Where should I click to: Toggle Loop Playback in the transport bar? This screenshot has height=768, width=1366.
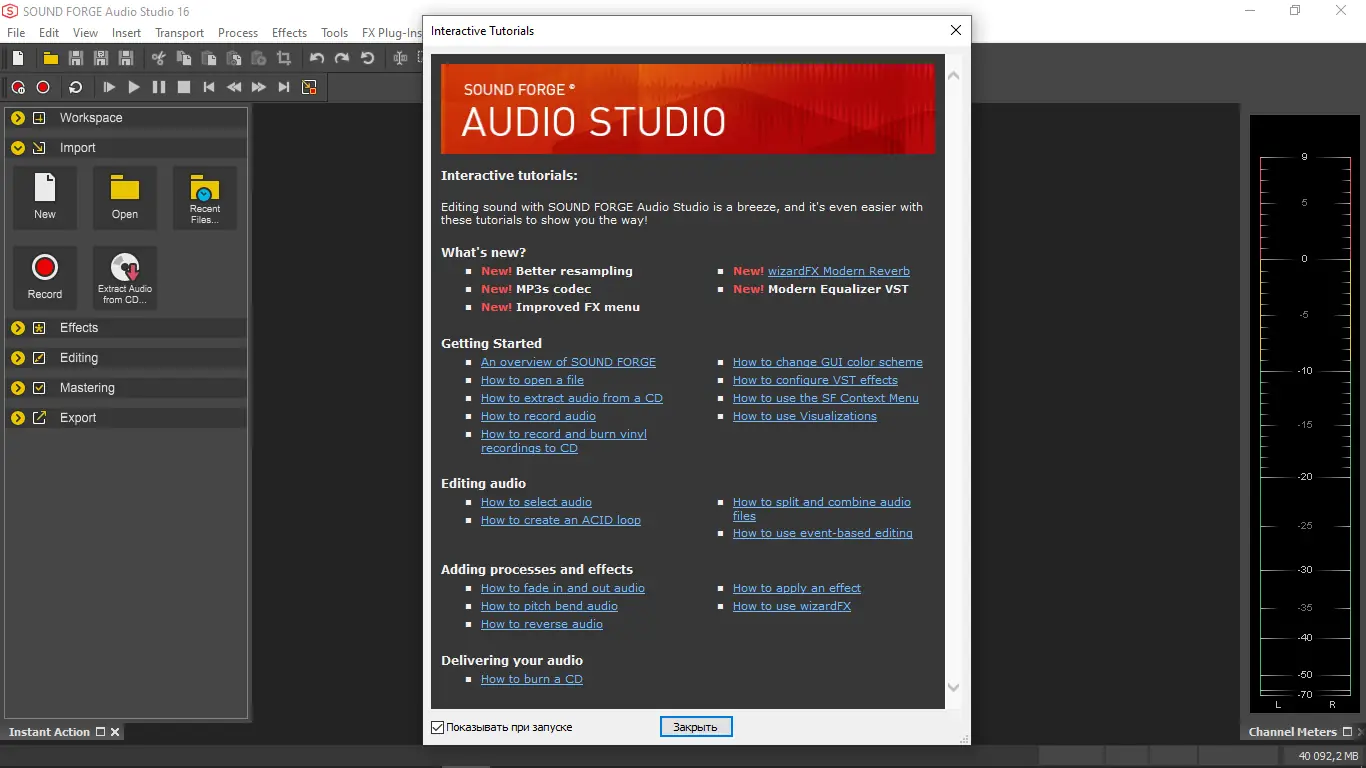coord(75,87)
